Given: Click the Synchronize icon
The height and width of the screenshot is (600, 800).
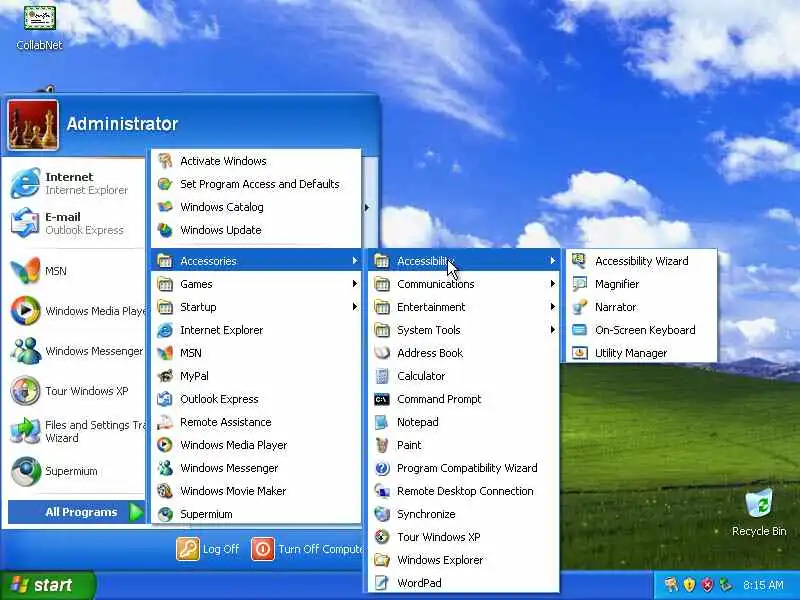Looking at the screenshot, I should (x=382, y=514).
